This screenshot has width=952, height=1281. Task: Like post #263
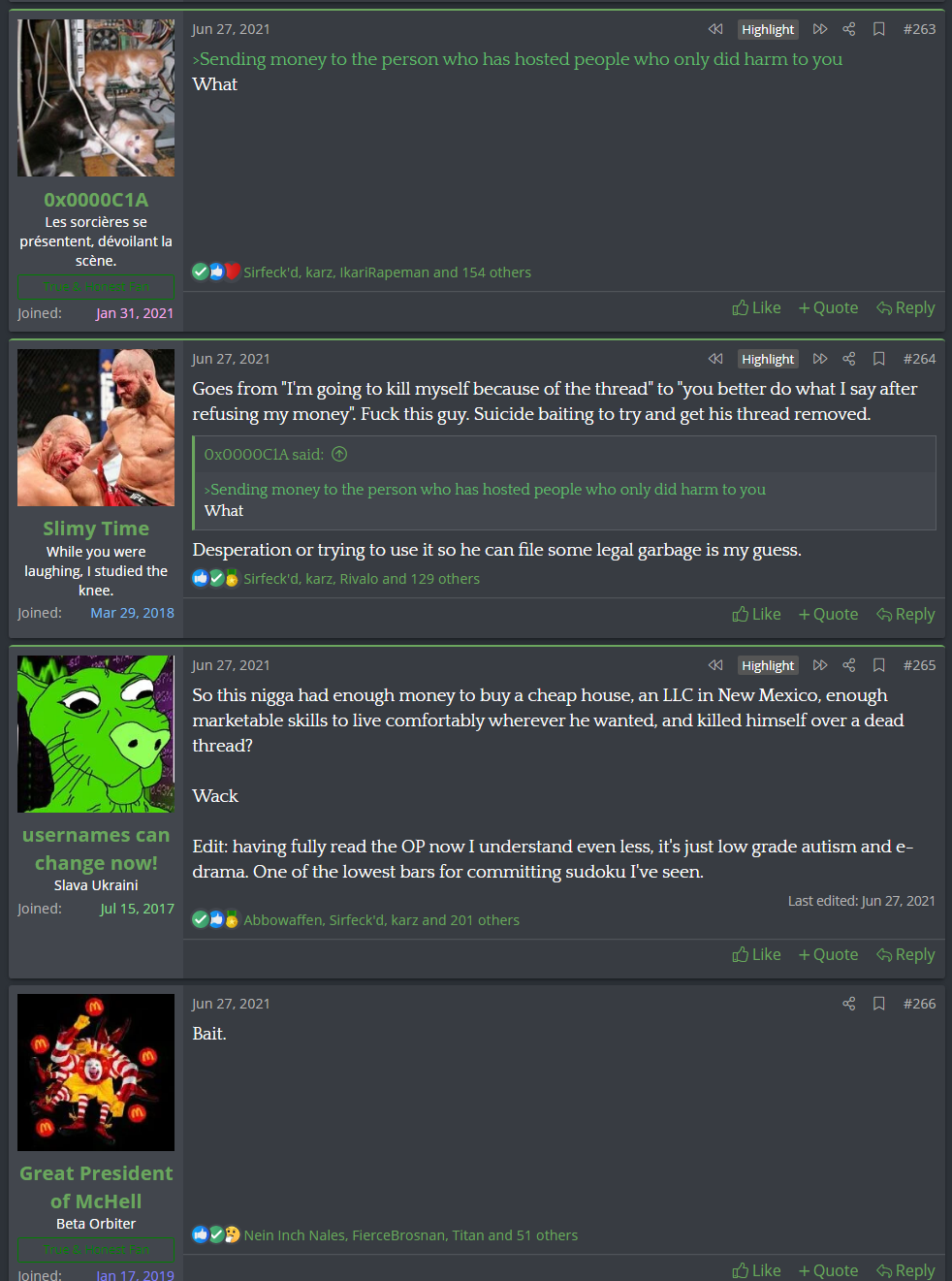click(x=756, y=307)
